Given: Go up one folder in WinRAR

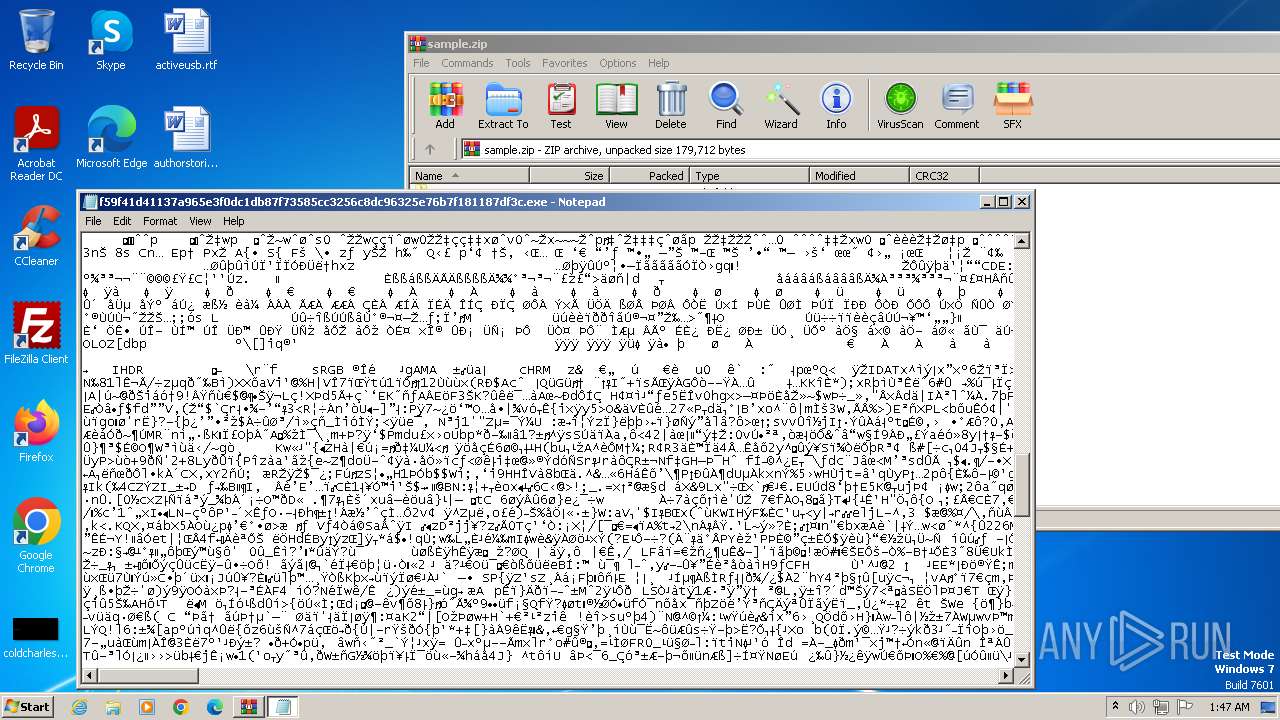Looking at the screenshot, I should click(x=430, y=150).
